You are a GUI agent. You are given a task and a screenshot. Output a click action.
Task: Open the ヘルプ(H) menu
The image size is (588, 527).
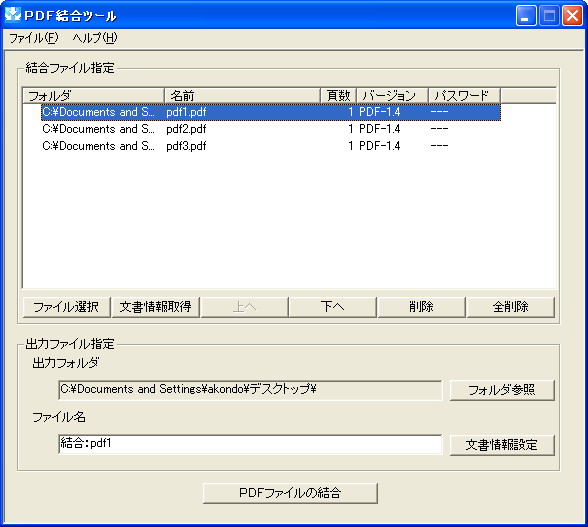[95, 38]
